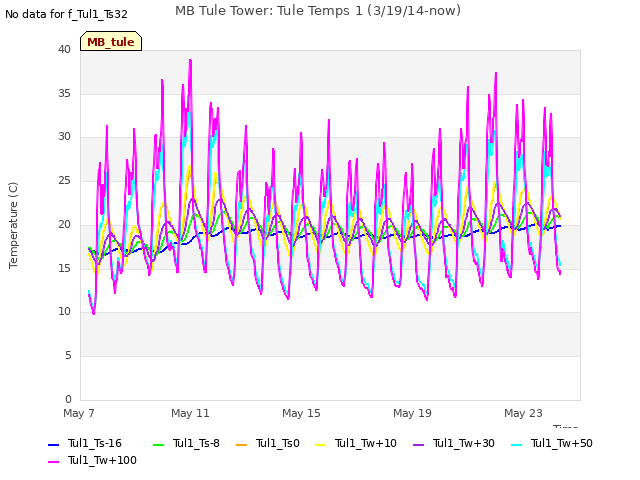Click the Tul1_Ts0 legend entry
This screenshot has width=640, height=480.
point(268,443)
